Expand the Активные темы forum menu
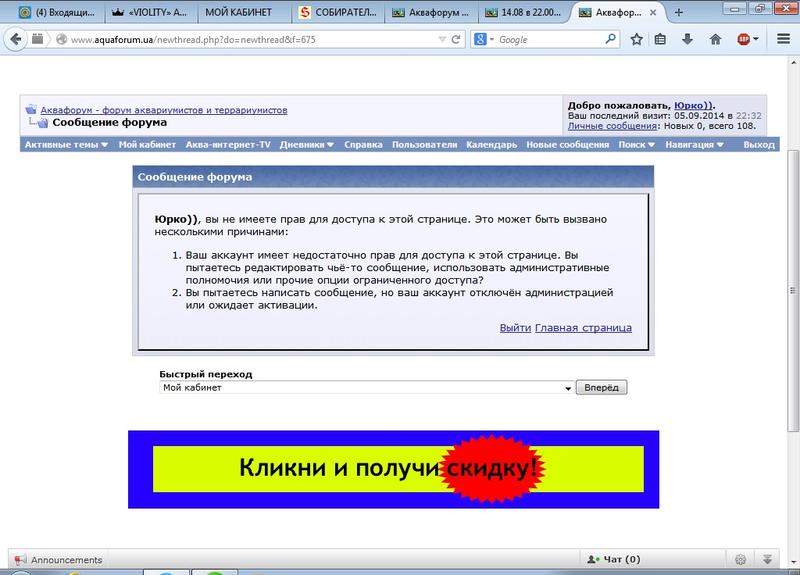The height and width of the screenshot is (575, 800). (65, 145)
